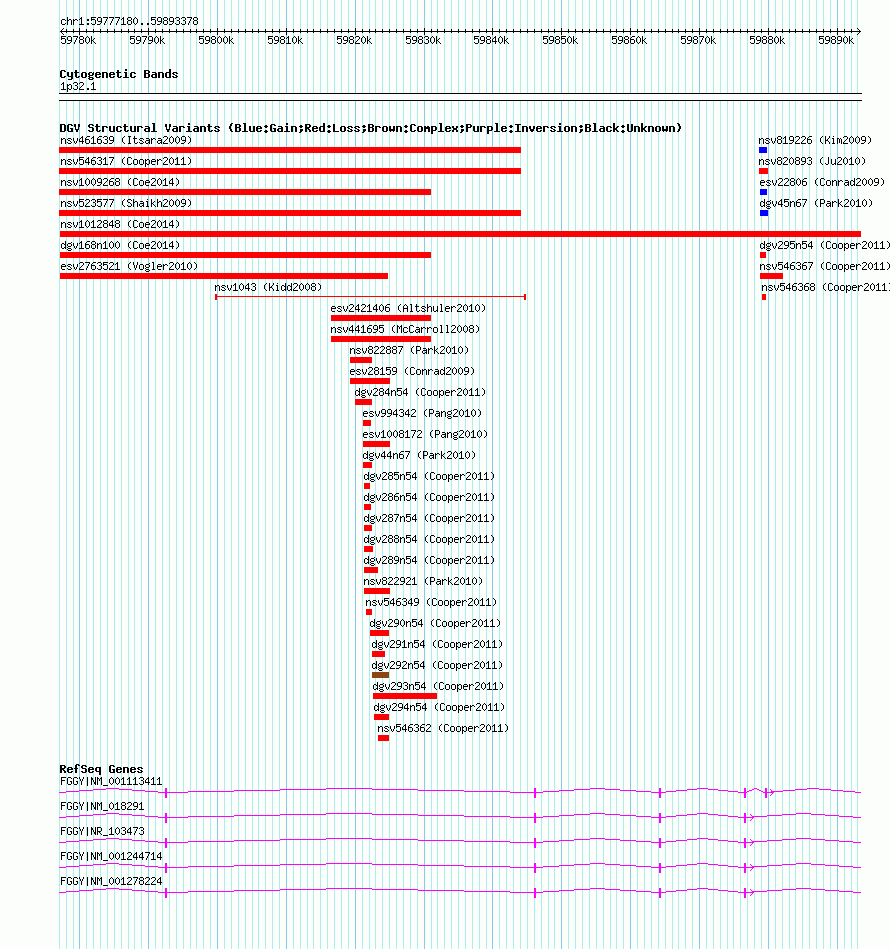
Task: Click the esv2421406 (Altshuler2010) label
Action: [x=408, y=308]
